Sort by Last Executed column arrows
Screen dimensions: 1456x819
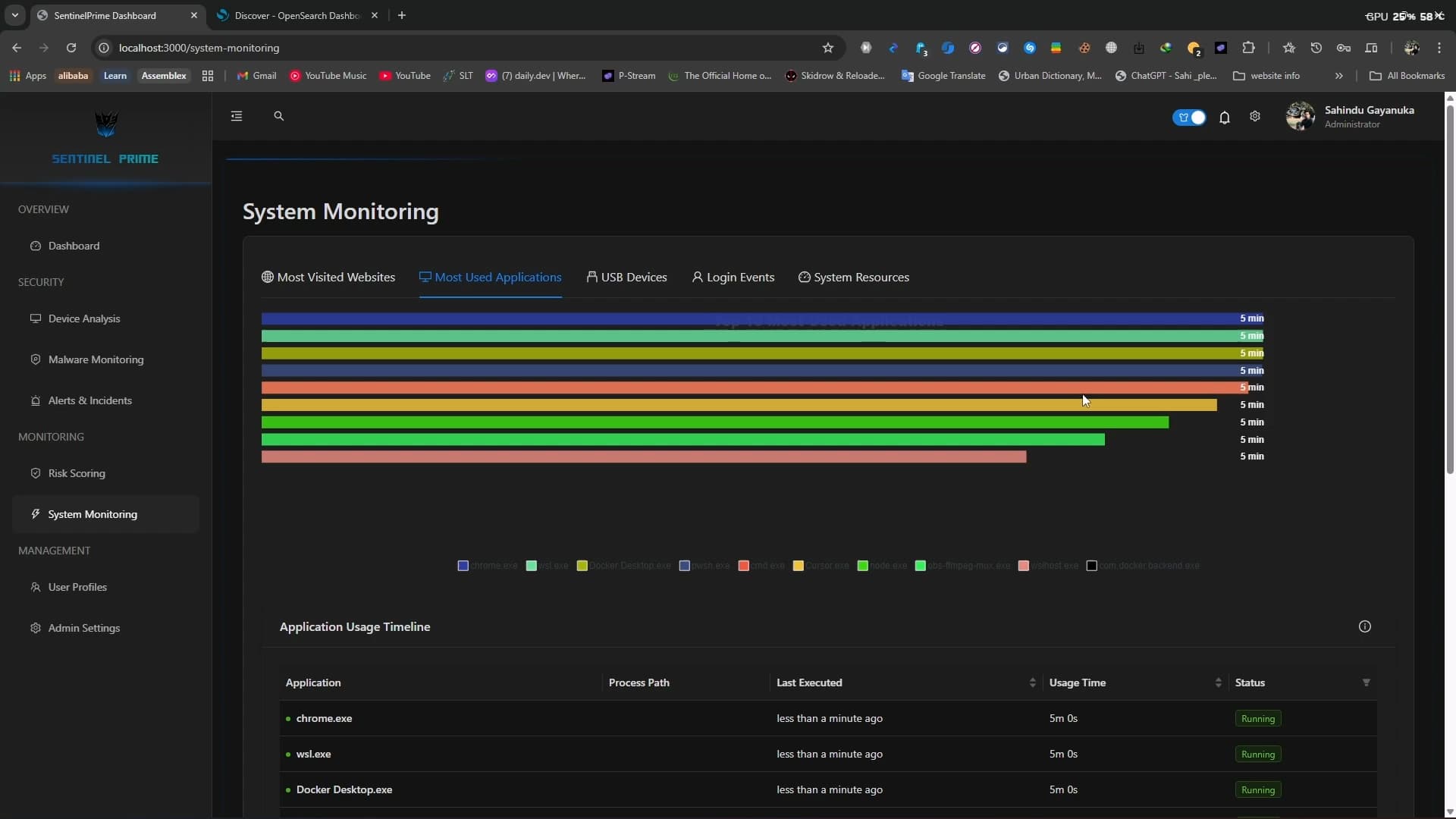click(x=1032, y=682)
